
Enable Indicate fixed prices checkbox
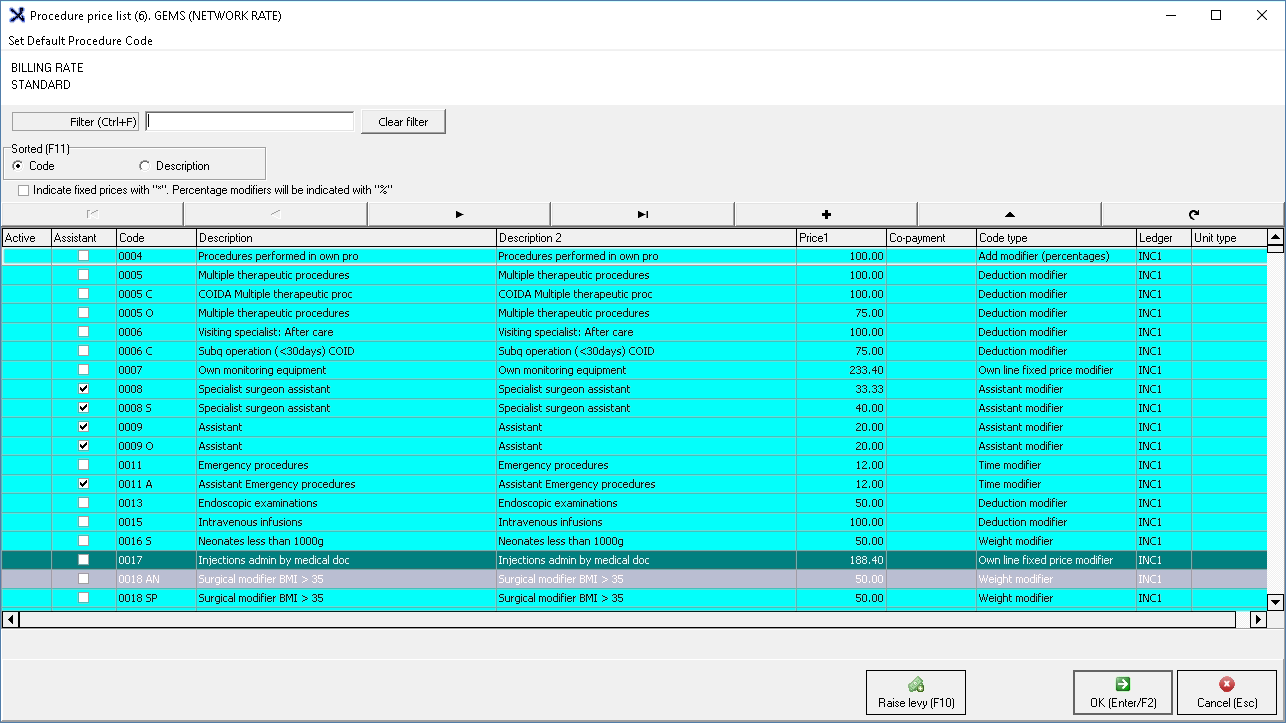pos(24,190)
